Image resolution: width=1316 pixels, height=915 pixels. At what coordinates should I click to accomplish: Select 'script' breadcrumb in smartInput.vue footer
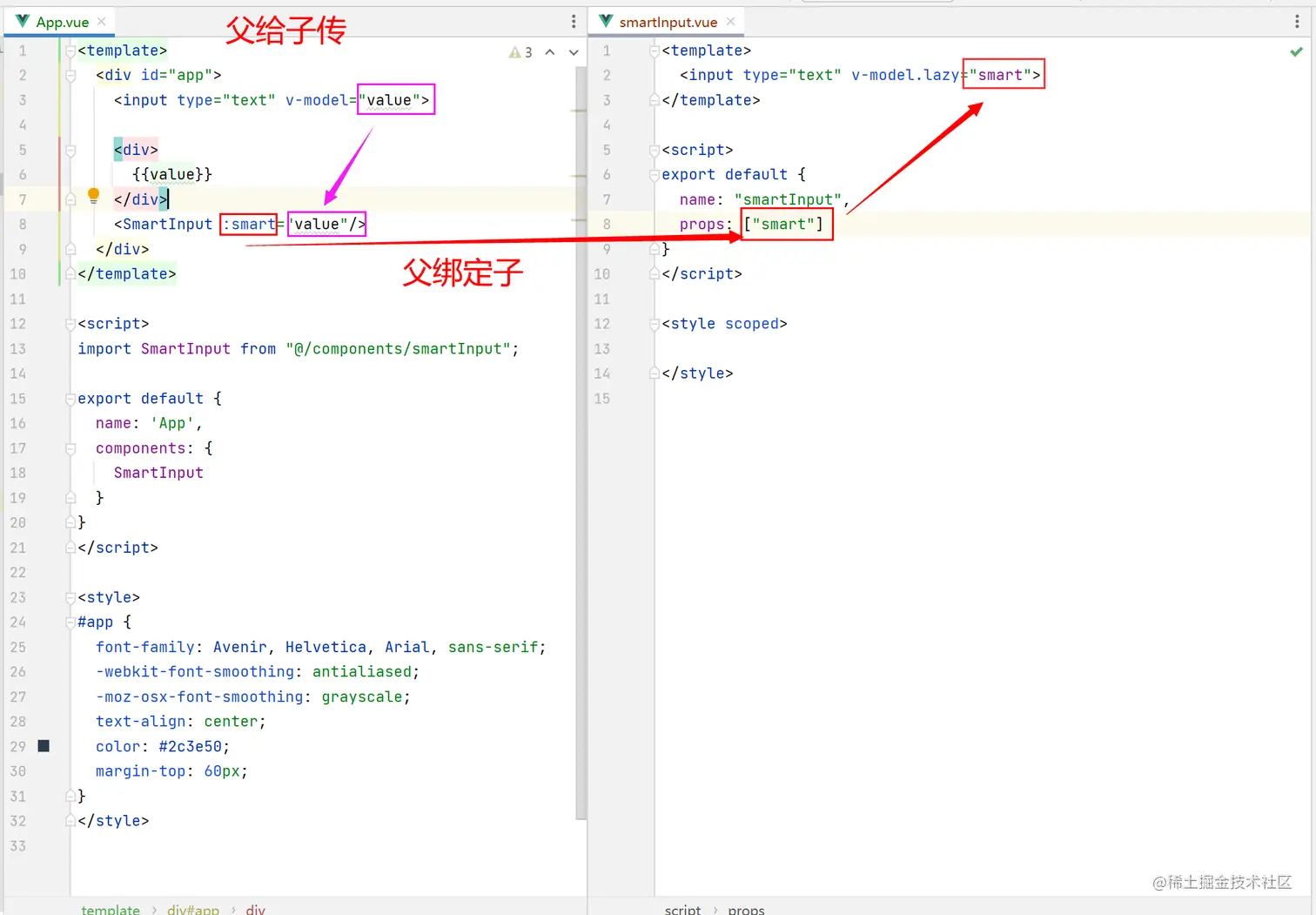tap(682, 909)
